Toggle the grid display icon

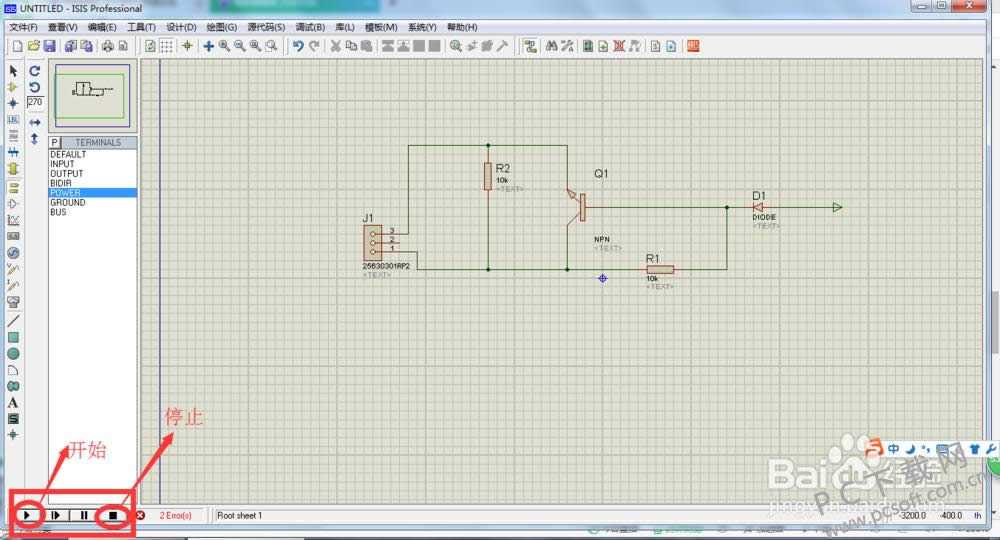pos(167,46)
